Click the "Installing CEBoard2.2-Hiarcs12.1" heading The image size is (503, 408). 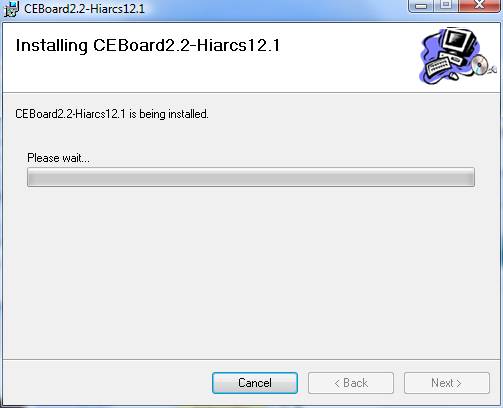tap(148, 45)
